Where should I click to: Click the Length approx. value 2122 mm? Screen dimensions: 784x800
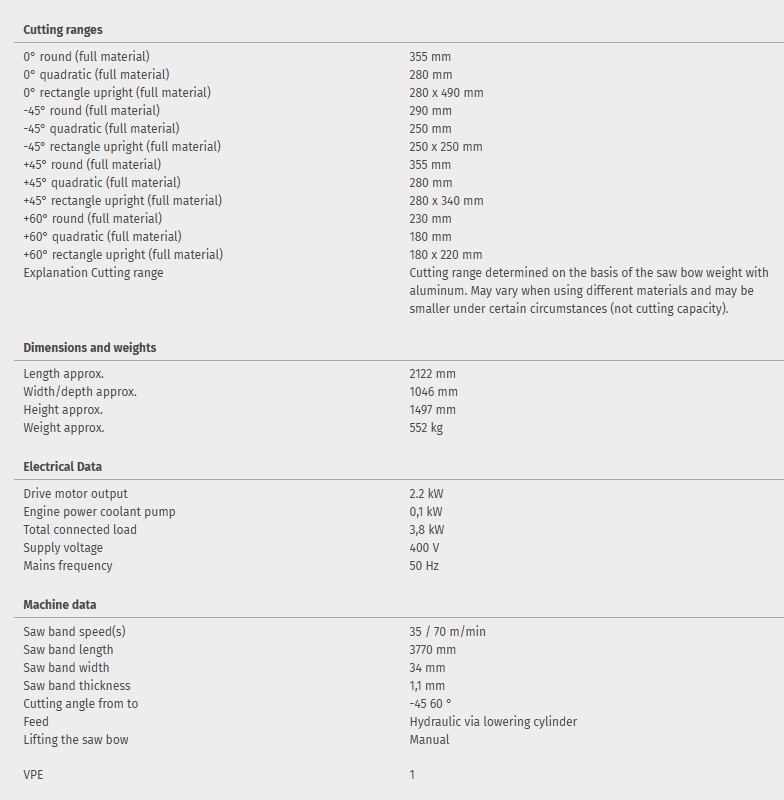pyautogui.click(x=432, y=374)
